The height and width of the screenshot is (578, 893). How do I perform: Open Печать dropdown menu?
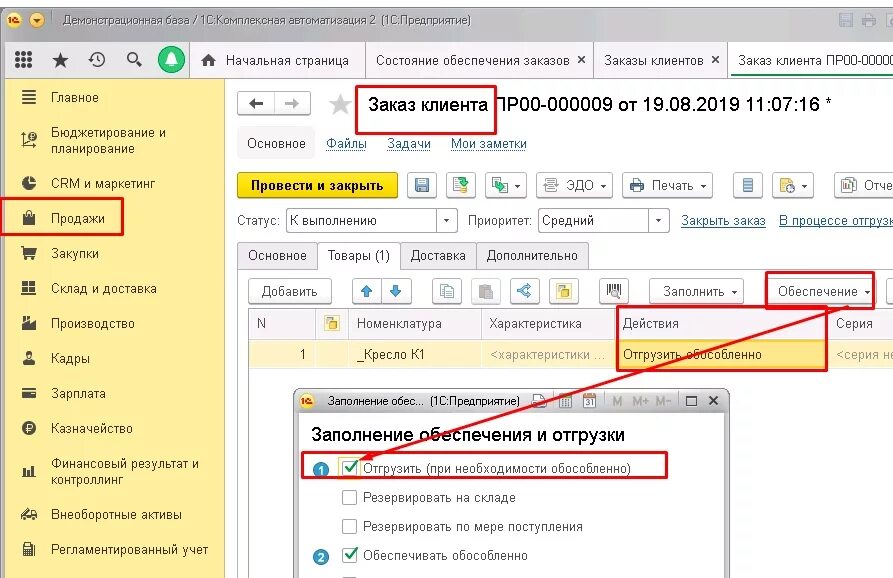tap(667, 185)
